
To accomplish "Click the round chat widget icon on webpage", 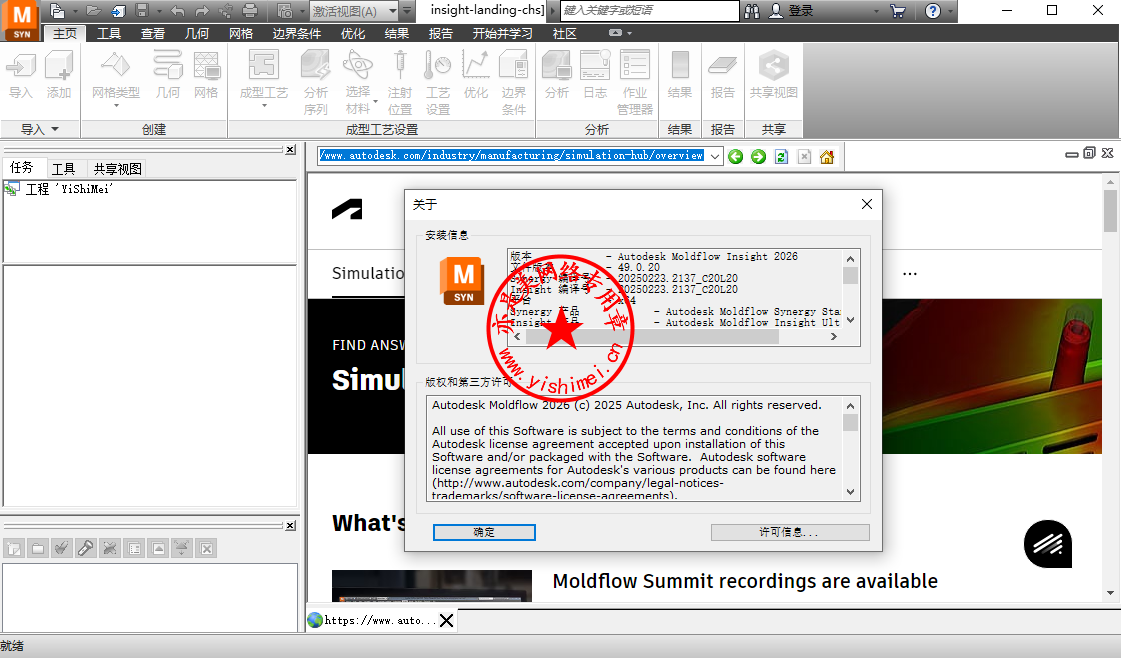I will click(1047, 544).
